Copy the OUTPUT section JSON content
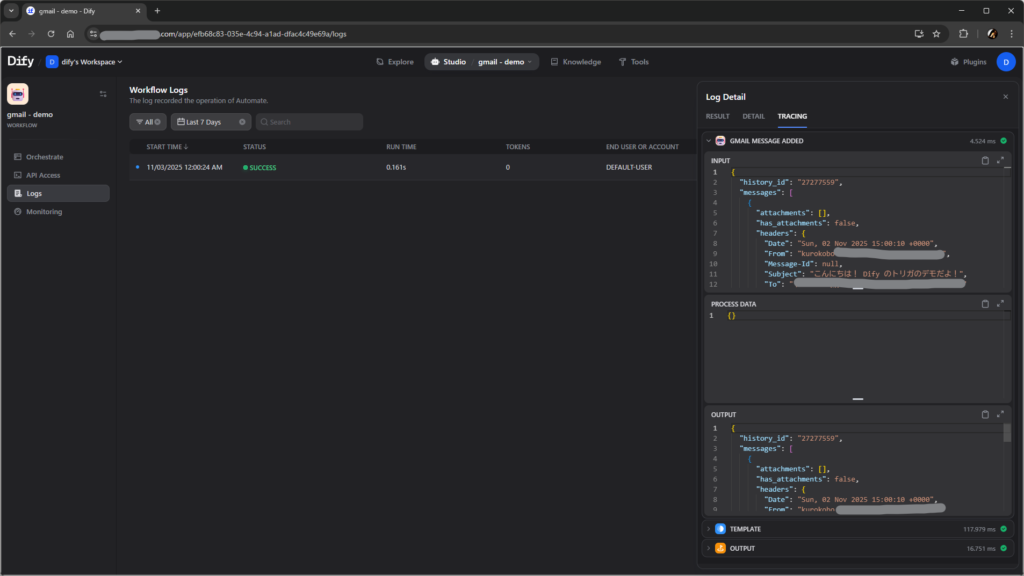This screenshot has width=1024, height=576. [985, 414]
